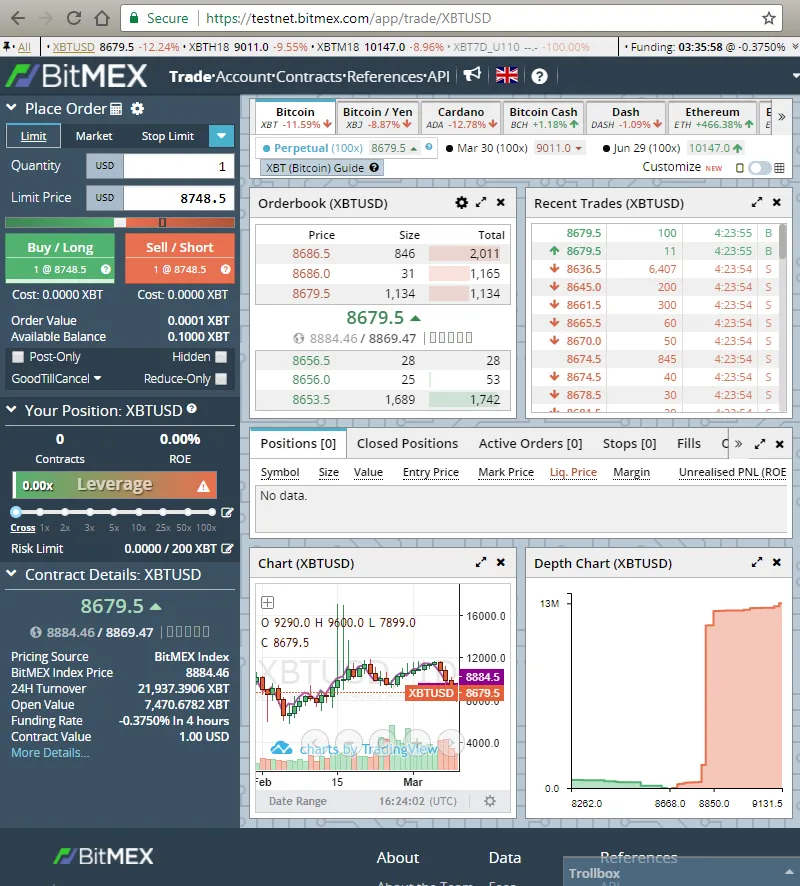Screen dimensions: 800x886
Task: Expand ticker bar chevron
Action: pyautogui.click(x=795, y=47)
